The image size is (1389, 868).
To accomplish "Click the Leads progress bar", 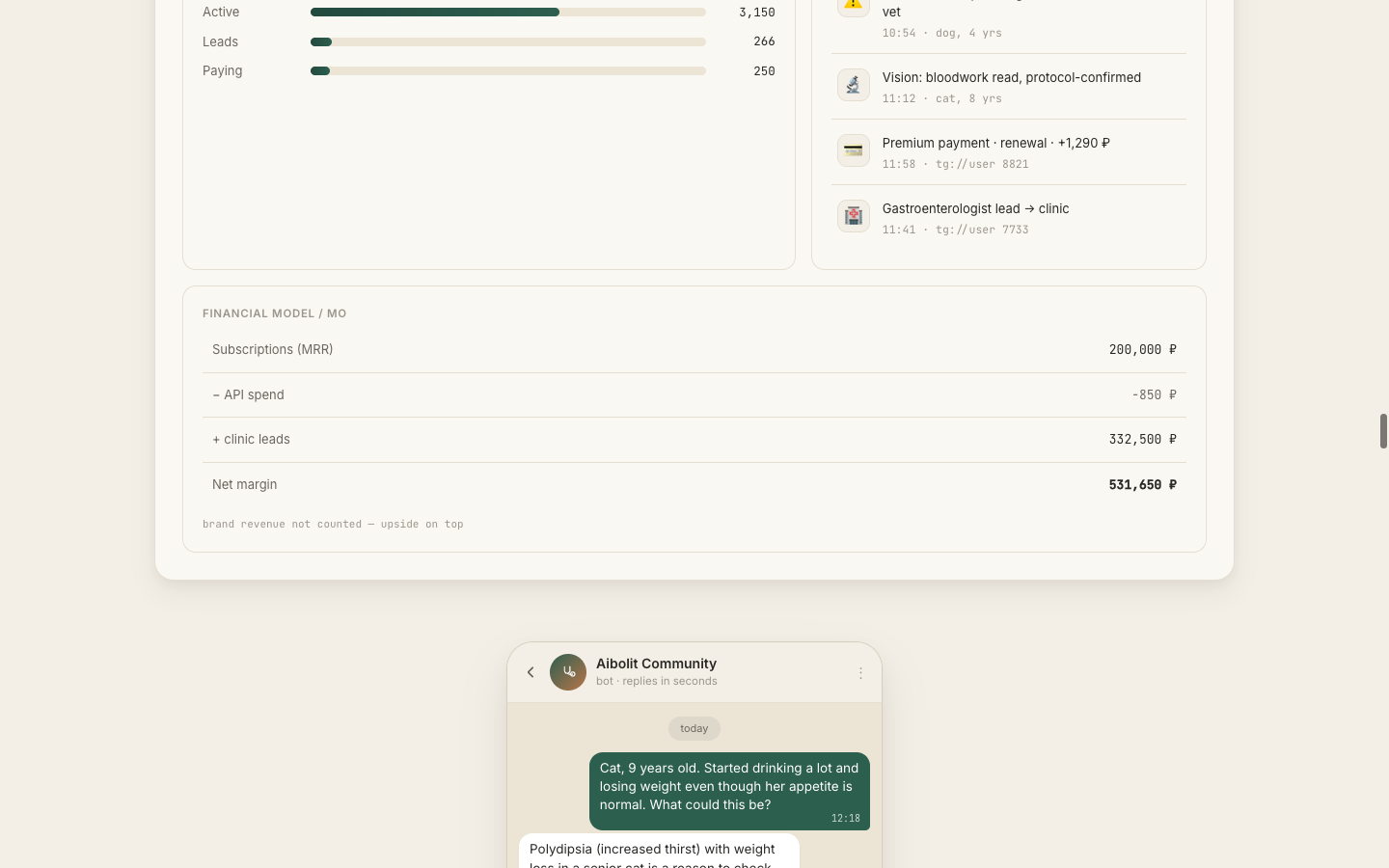I will point(508,41).
